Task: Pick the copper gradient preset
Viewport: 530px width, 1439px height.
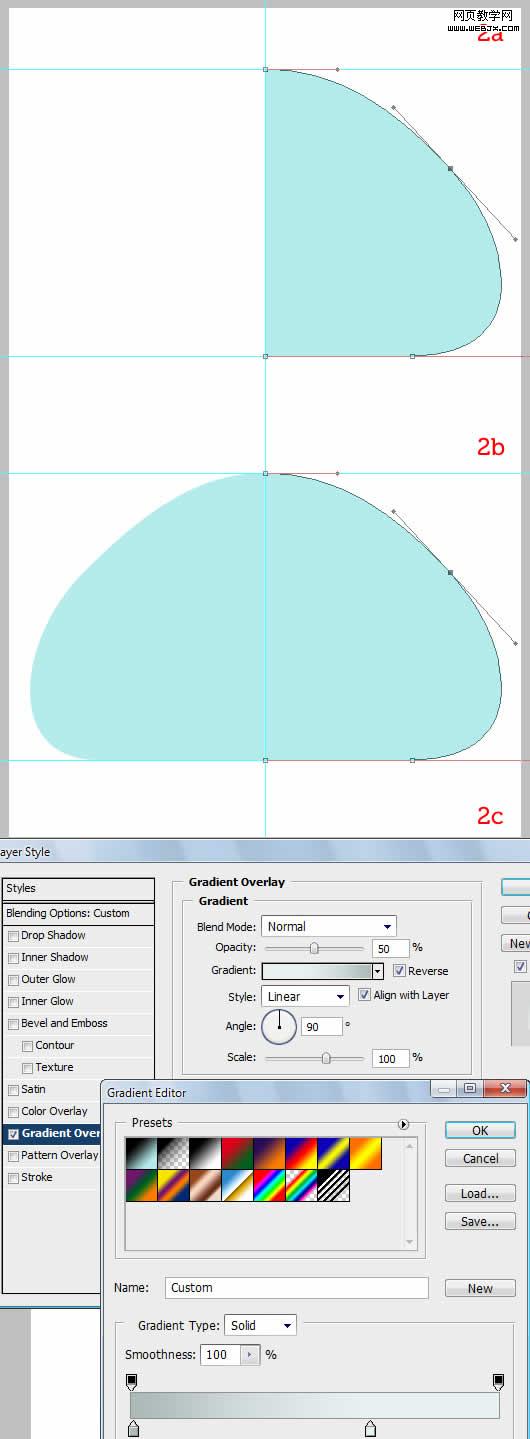Action: pyautogui.click(x=205, y=1186)
